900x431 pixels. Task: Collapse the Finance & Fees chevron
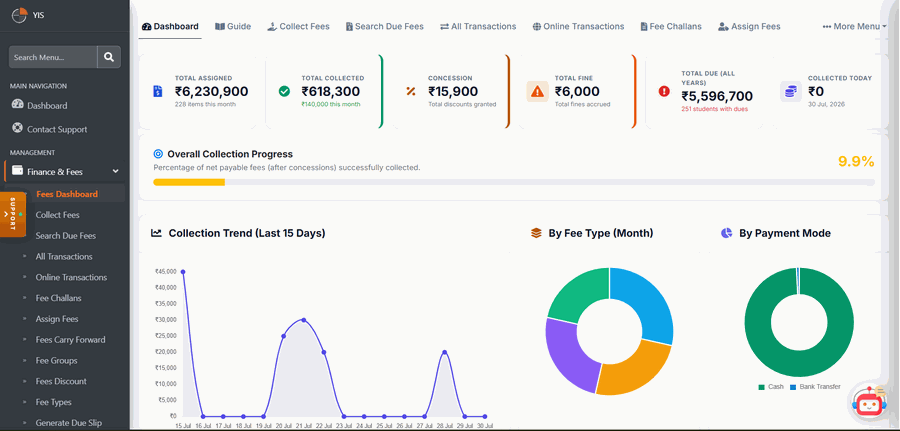(115, 171)
